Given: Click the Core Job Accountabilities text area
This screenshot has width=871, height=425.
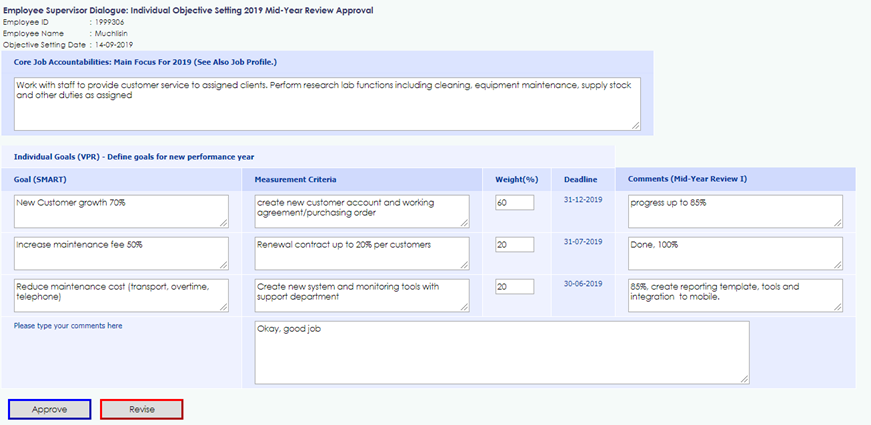Looking at the screenshot, I should point(327,103).
